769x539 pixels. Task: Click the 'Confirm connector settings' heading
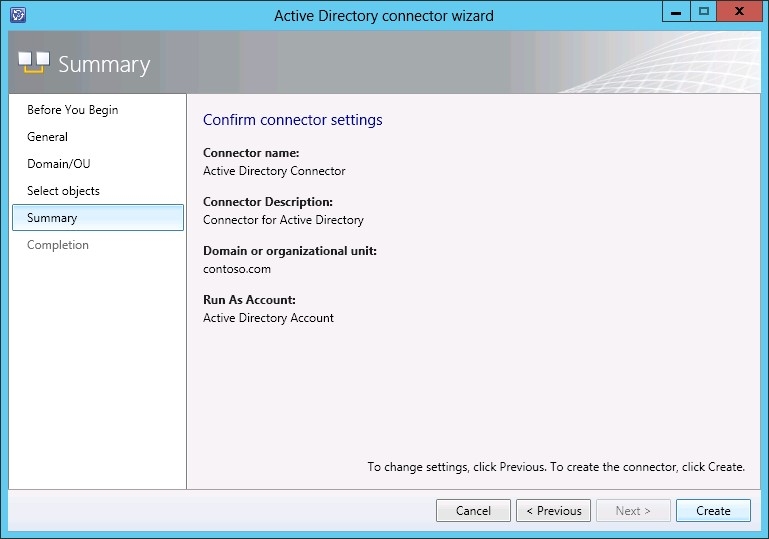coord(293,120)
